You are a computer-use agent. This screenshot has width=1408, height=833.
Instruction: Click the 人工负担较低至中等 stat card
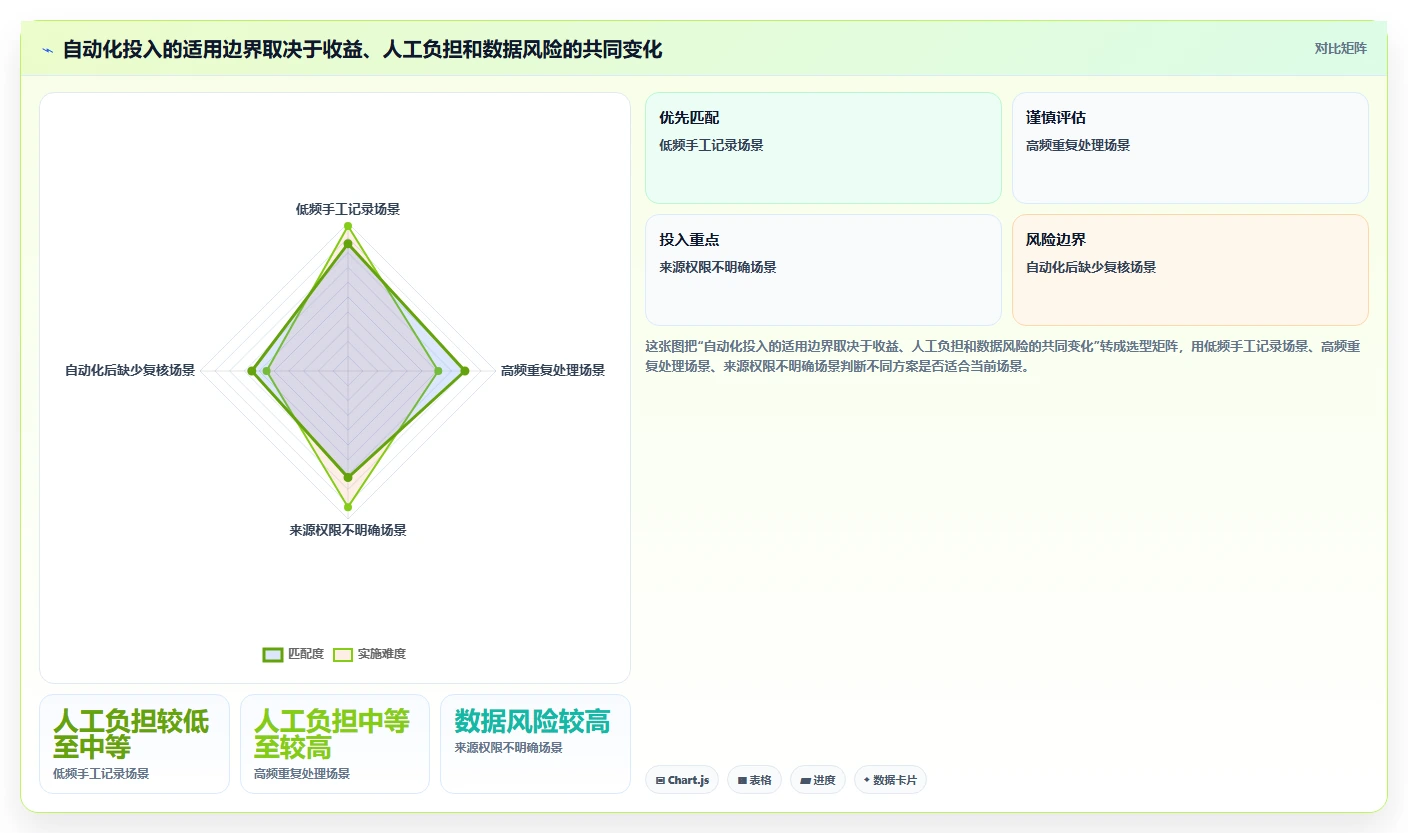click(x=134, y=744)
